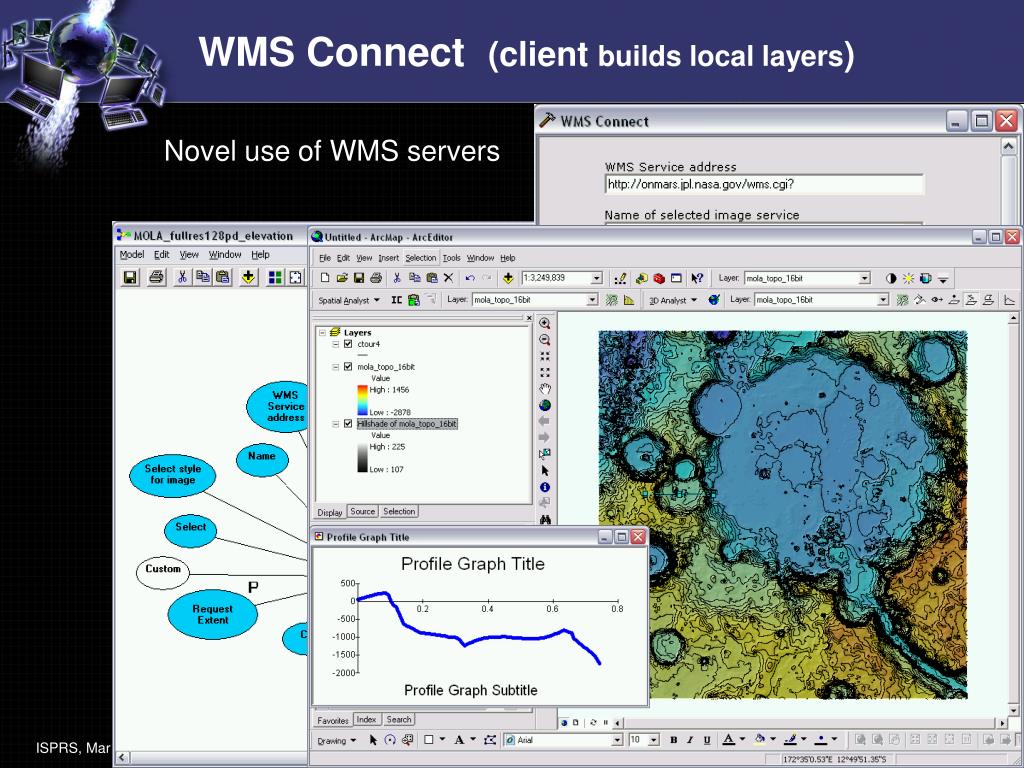Switch to the Index tab
Screen dimensions: 1024x768
[x=366, y=720]
